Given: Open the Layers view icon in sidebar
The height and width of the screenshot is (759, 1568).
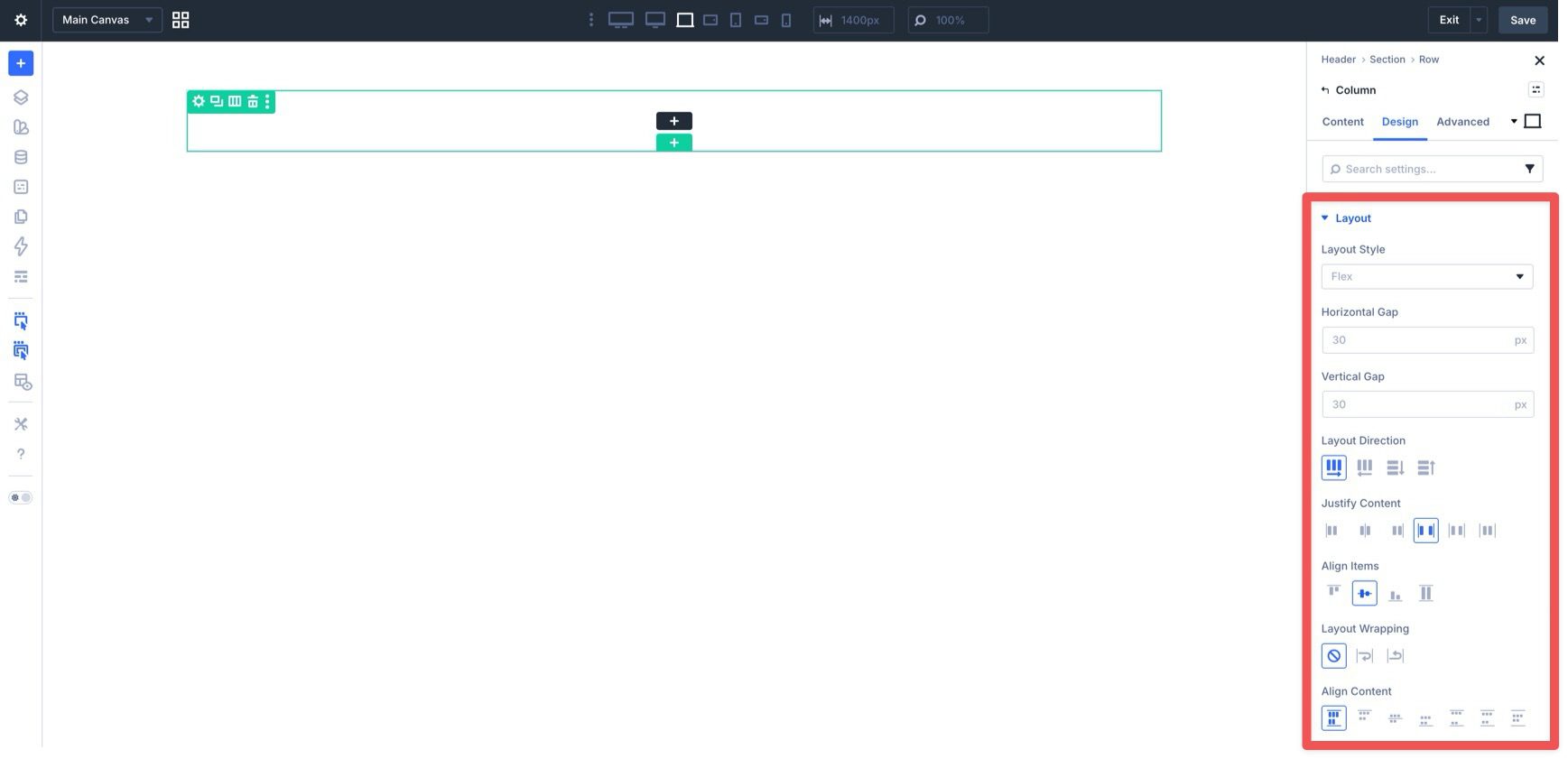Looking at the screenshot, I should tap(21, 97).
